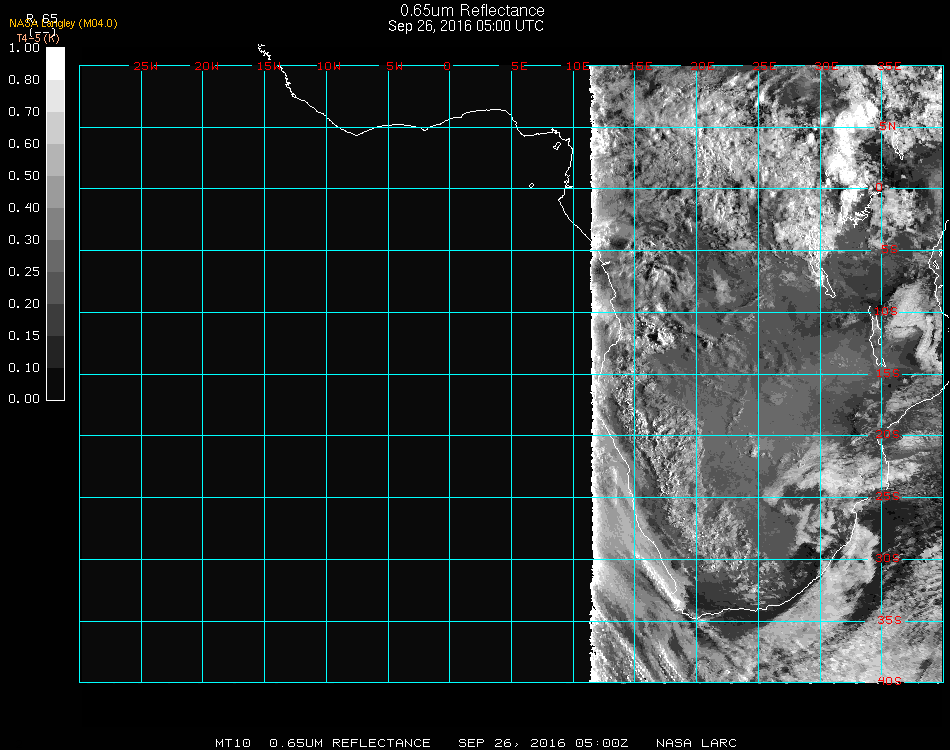This screenshot has width=950, height=750.
Task: Click the small island outline near the equator
Action: 531,185
